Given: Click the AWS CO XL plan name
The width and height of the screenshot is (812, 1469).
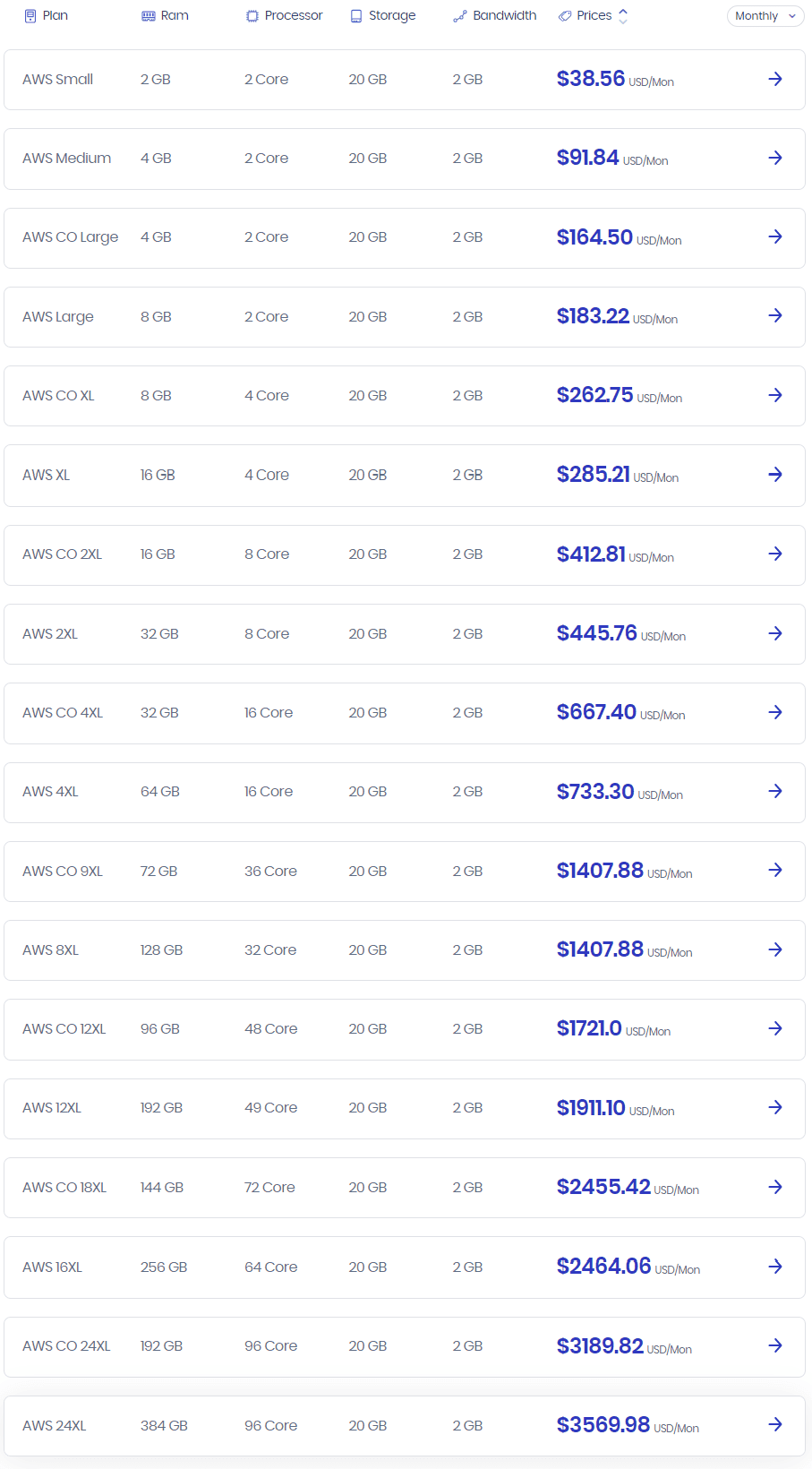Looking at the screenshot, I should (58, 396).
